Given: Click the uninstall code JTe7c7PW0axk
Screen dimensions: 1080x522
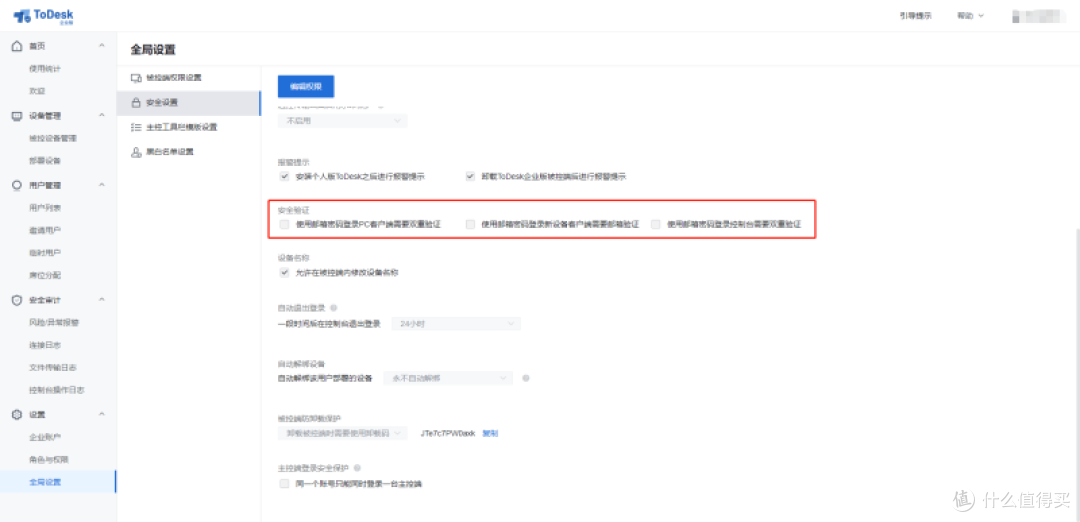Looking at the screenshot, I should [447, 433].
